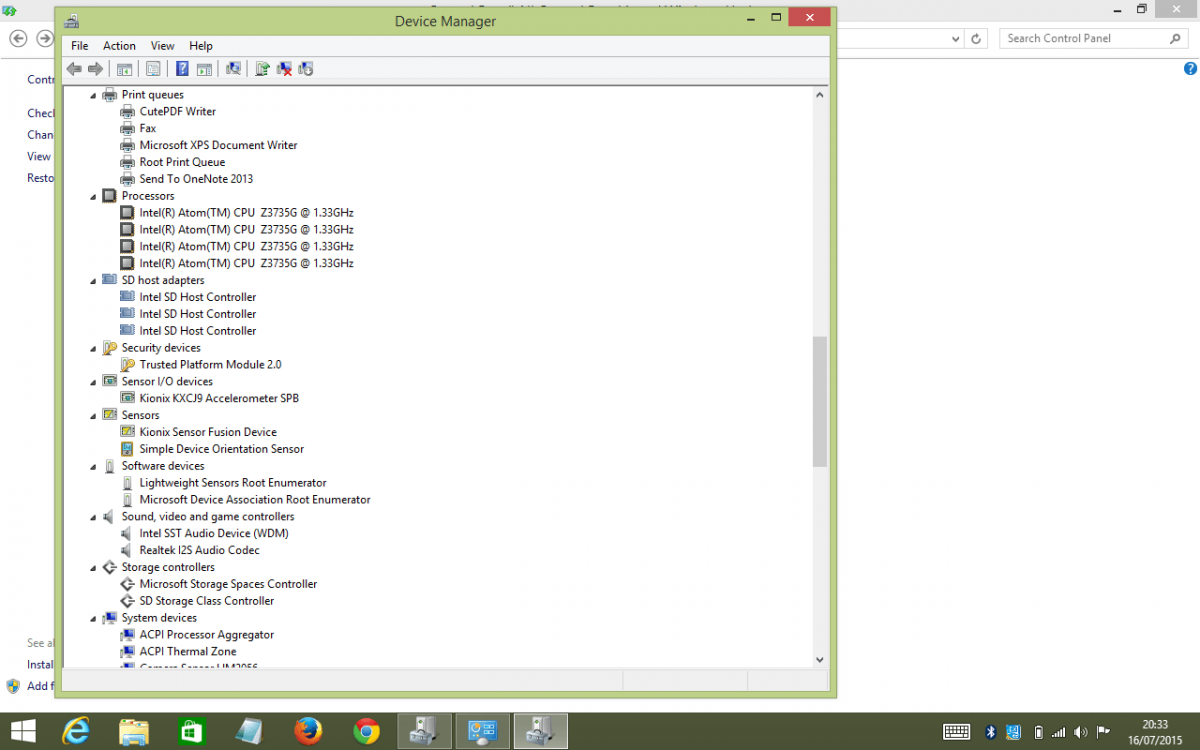Select Root Print Queue
Screen dimensions: 1200x750
click(182, 162)
